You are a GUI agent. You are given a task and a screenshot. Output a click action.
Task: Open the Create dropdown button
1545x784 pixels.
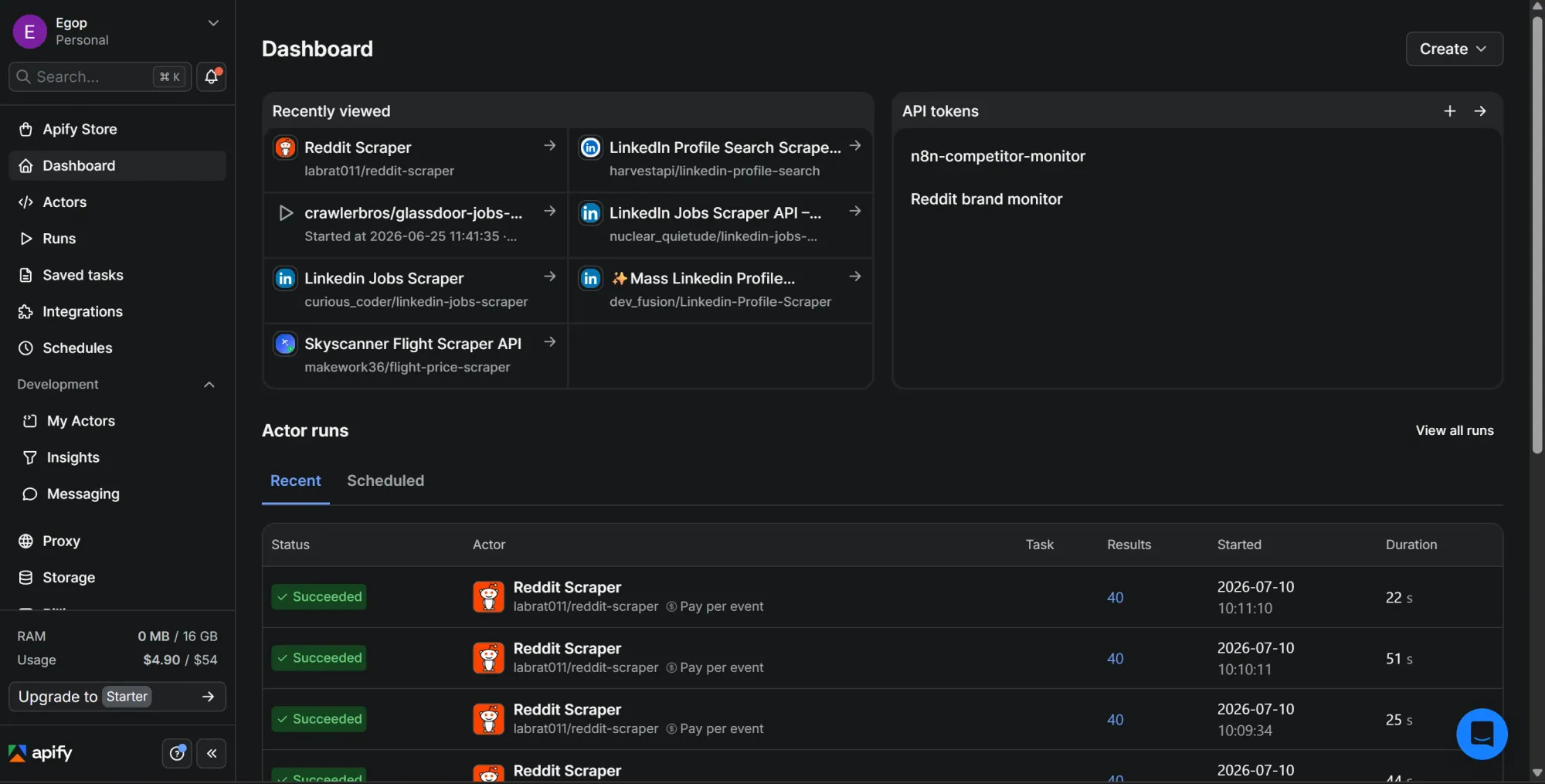click(x=1454, y=49)
